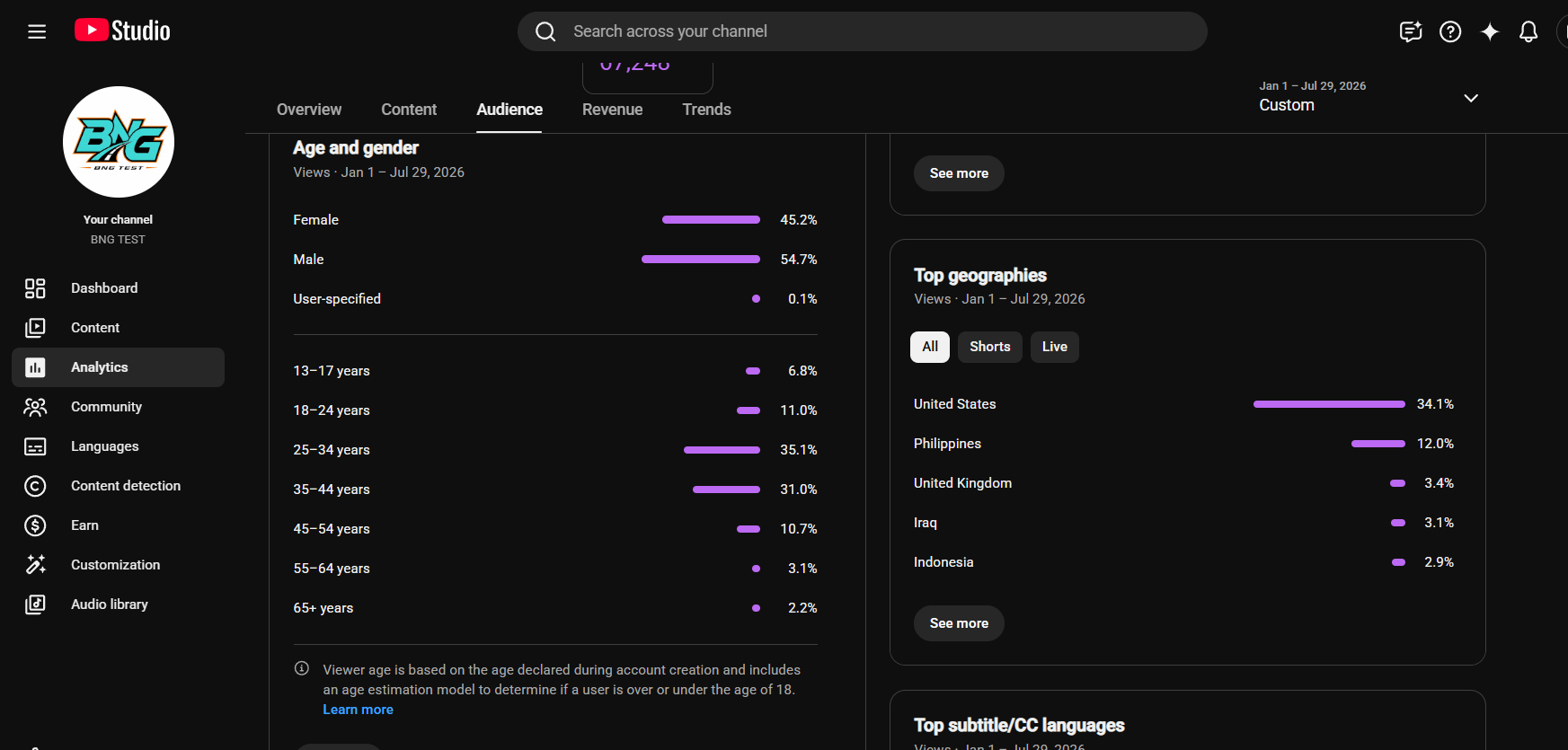Focus the Search across your channel field

point(863,31)
